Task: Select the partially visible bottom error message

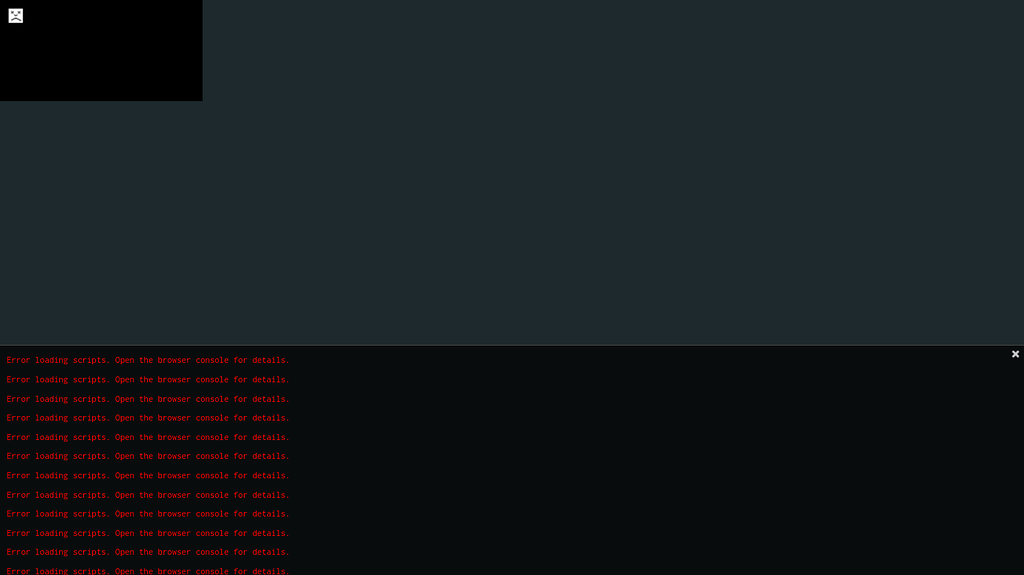Action: click(148, 571)
